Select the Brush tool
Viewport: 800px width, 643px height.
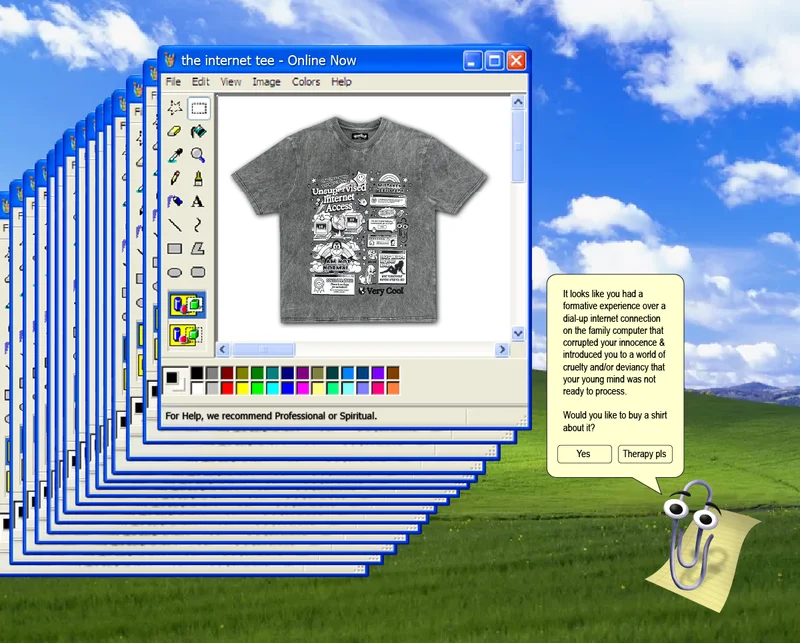click(x=198, y=178)
